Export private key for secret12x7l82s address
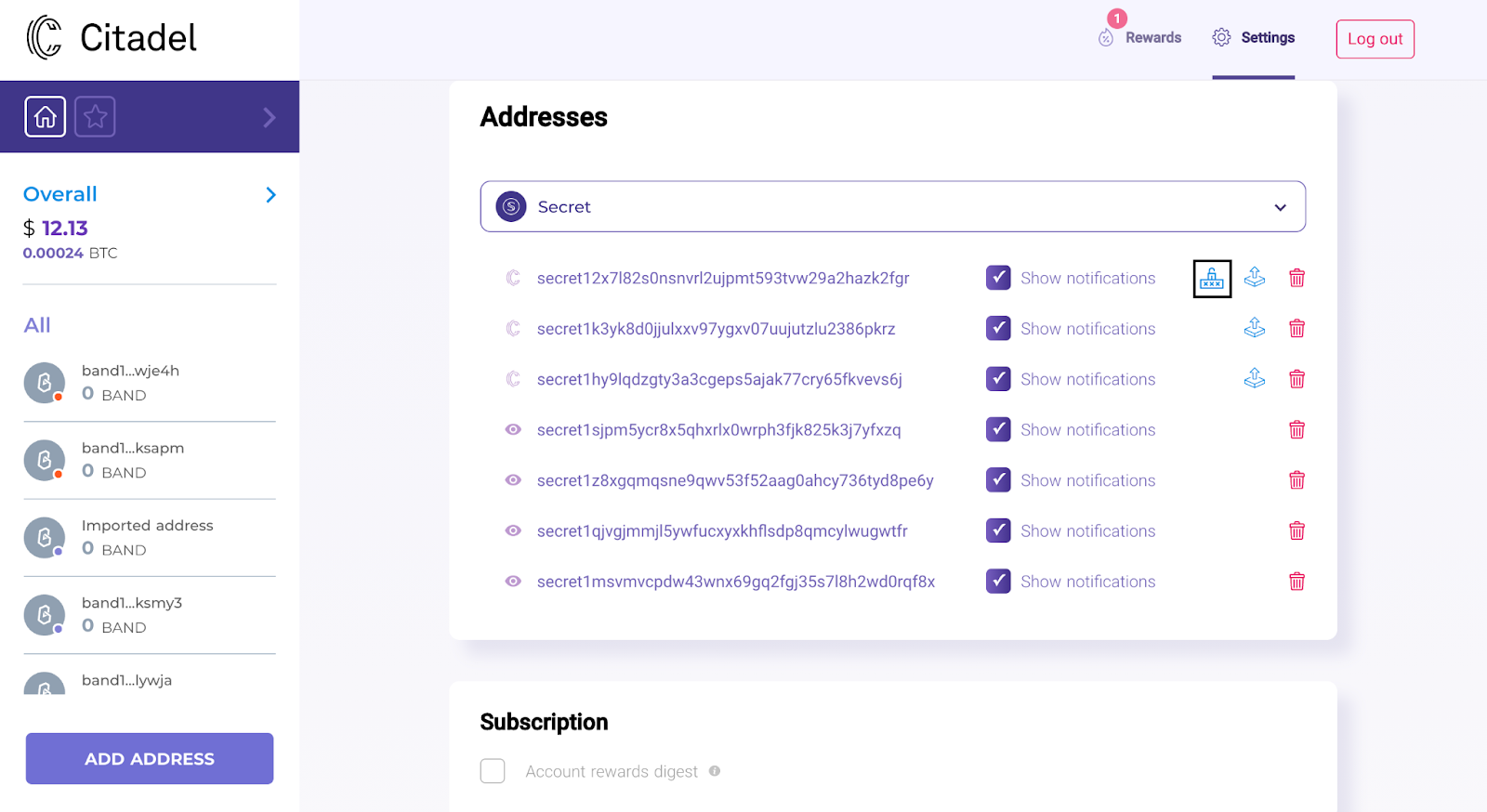The image size is (1487, 812). point(1212,279)
